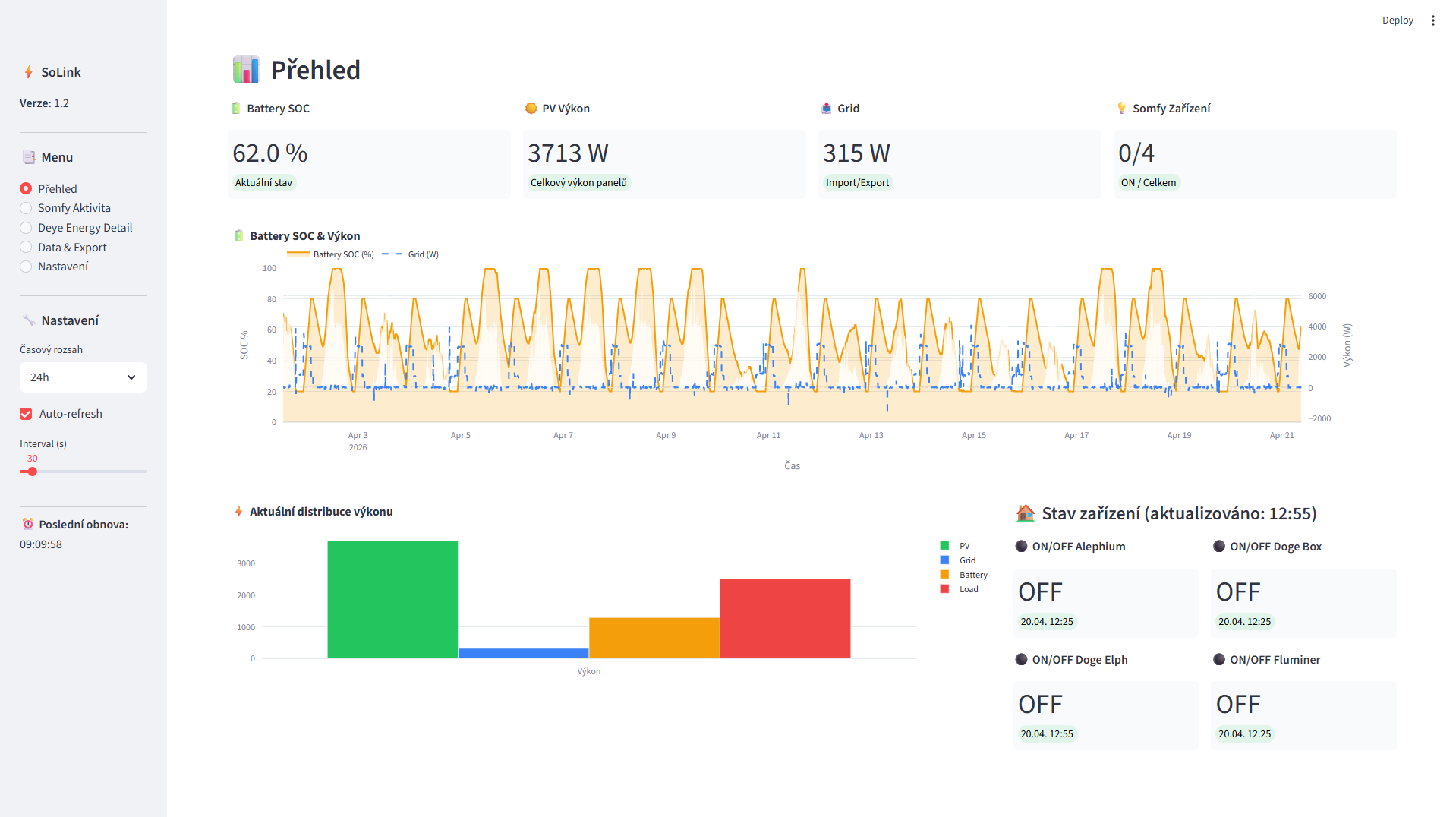Click the Přehled bar chart icon
The height and width of the screenshot is (817, 1456).
(x=246, y=70)
